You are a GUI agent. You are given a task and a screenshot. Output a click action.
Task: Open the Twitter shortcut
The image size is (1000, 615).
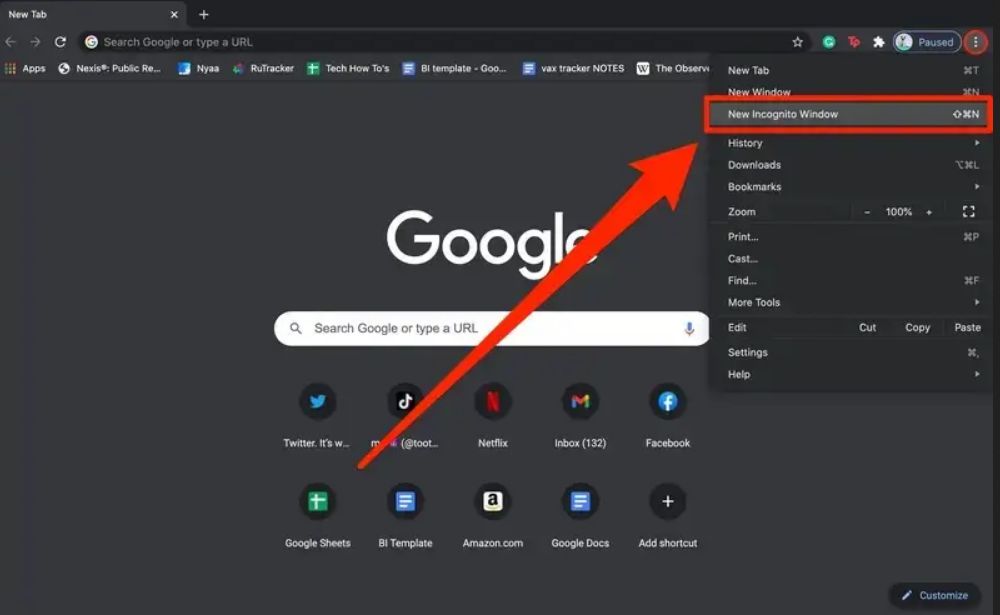click(x=317, y=415)
